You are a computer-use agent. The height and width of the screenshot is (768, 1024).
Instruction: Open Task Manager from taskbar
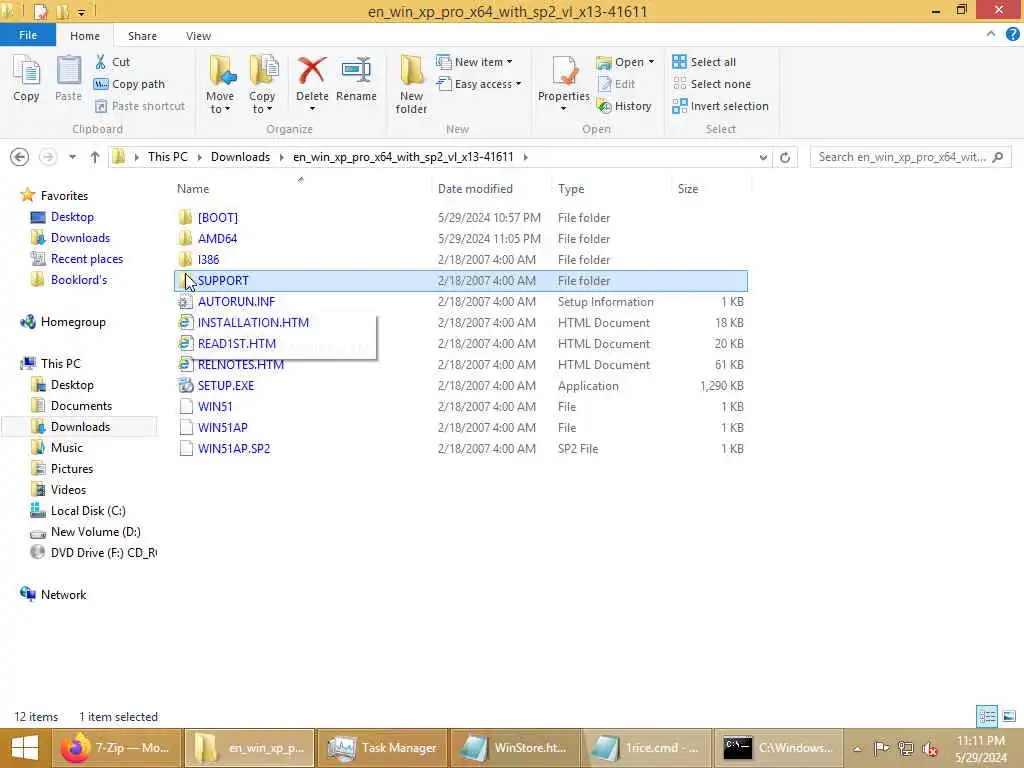tap(382, 748)
